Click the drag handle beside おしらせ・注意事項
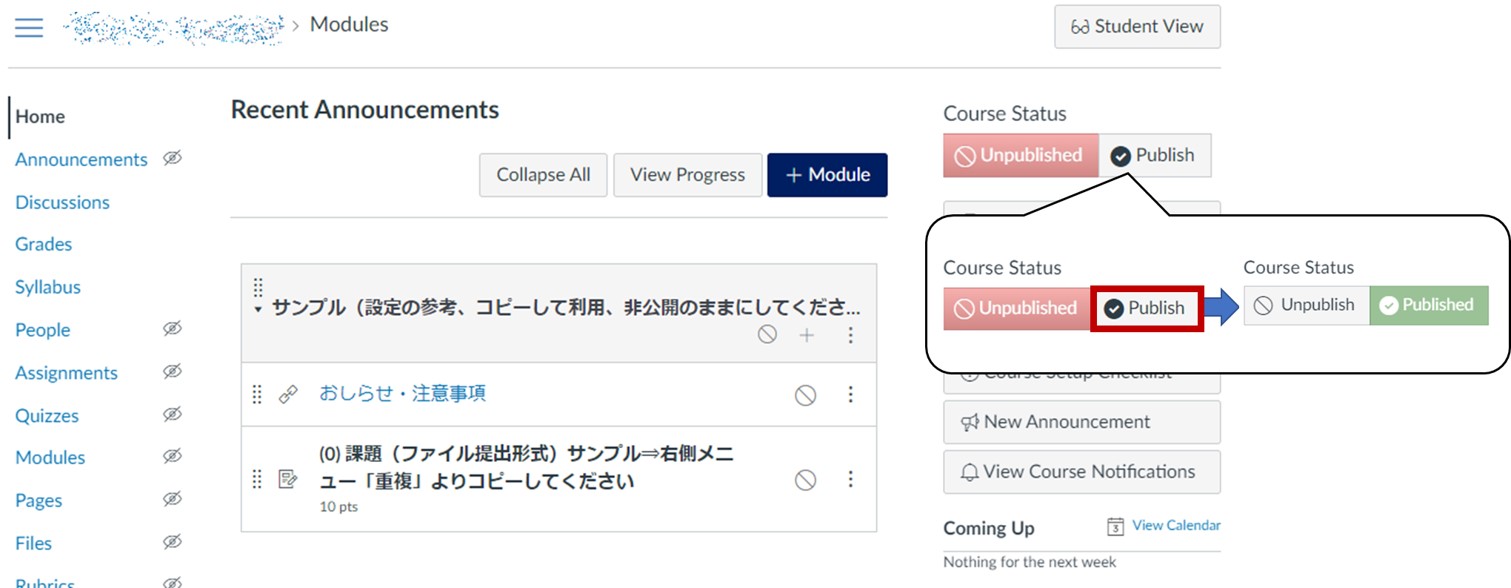Screen dimensions: 1511x588 coord(258,394)
